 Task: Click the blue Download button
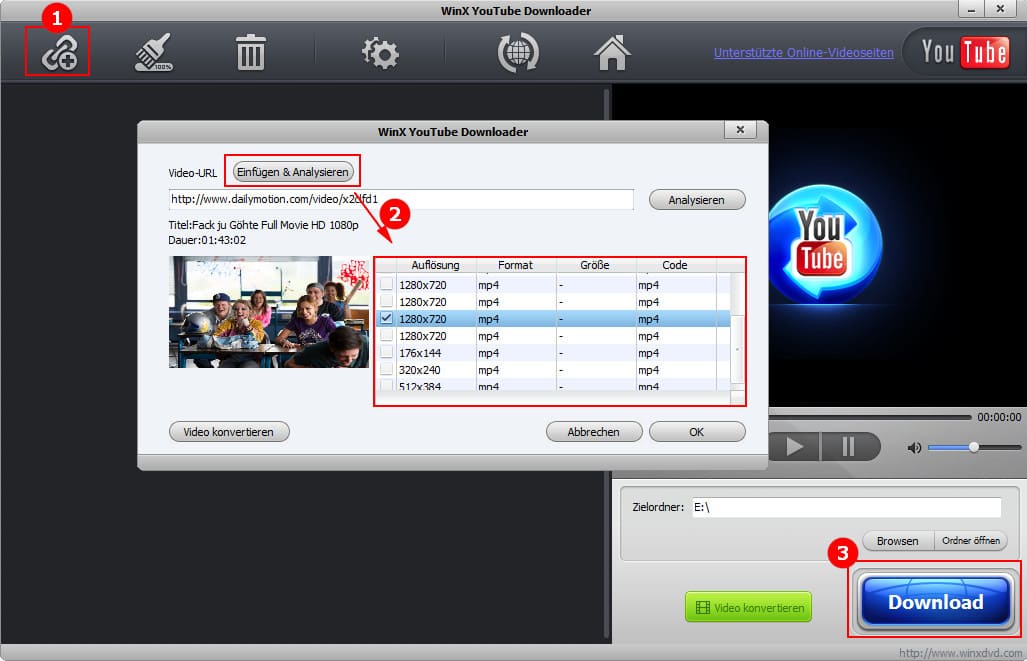(x=935, y=601)
